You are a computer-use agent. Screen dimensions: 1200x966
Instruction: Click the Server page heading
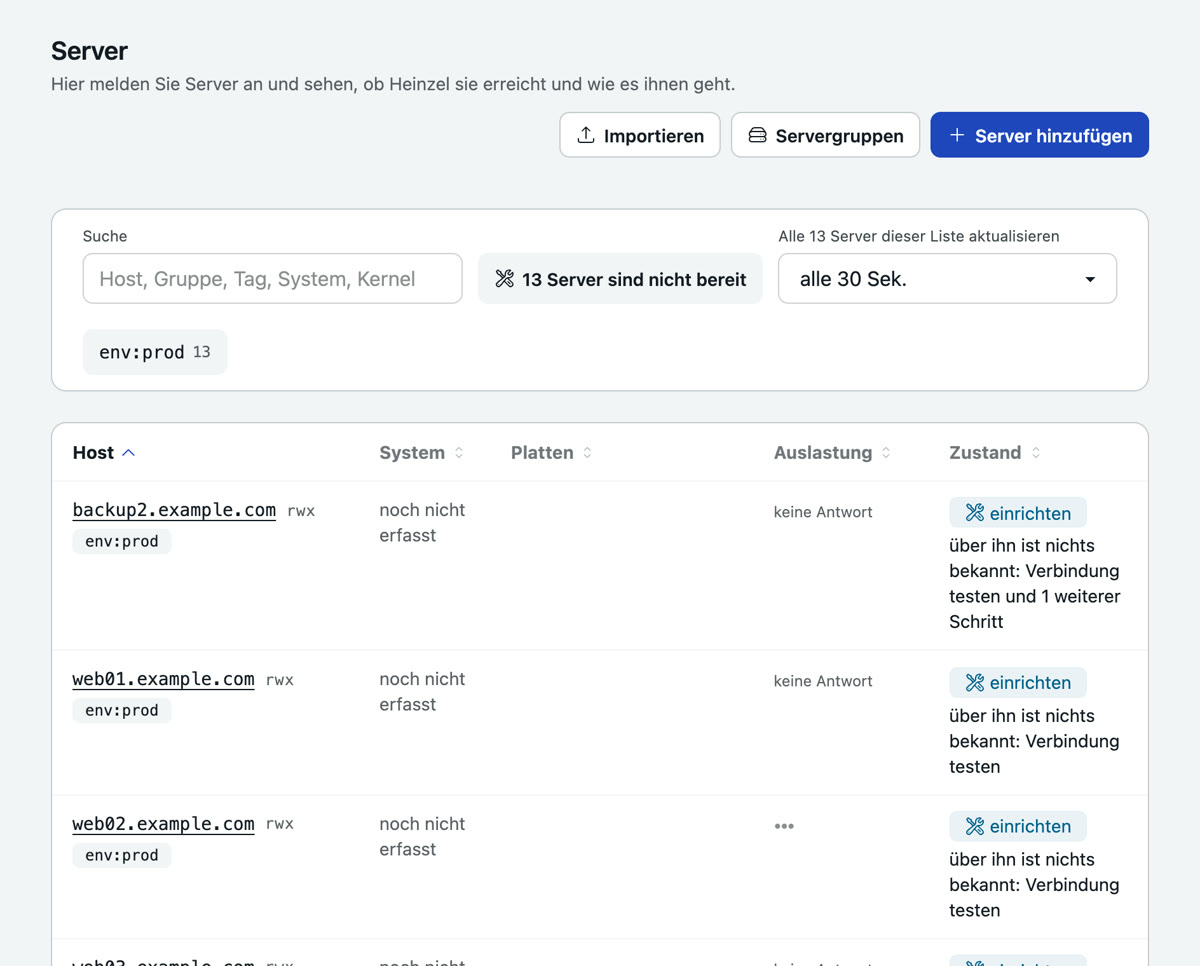pos(89,51)
